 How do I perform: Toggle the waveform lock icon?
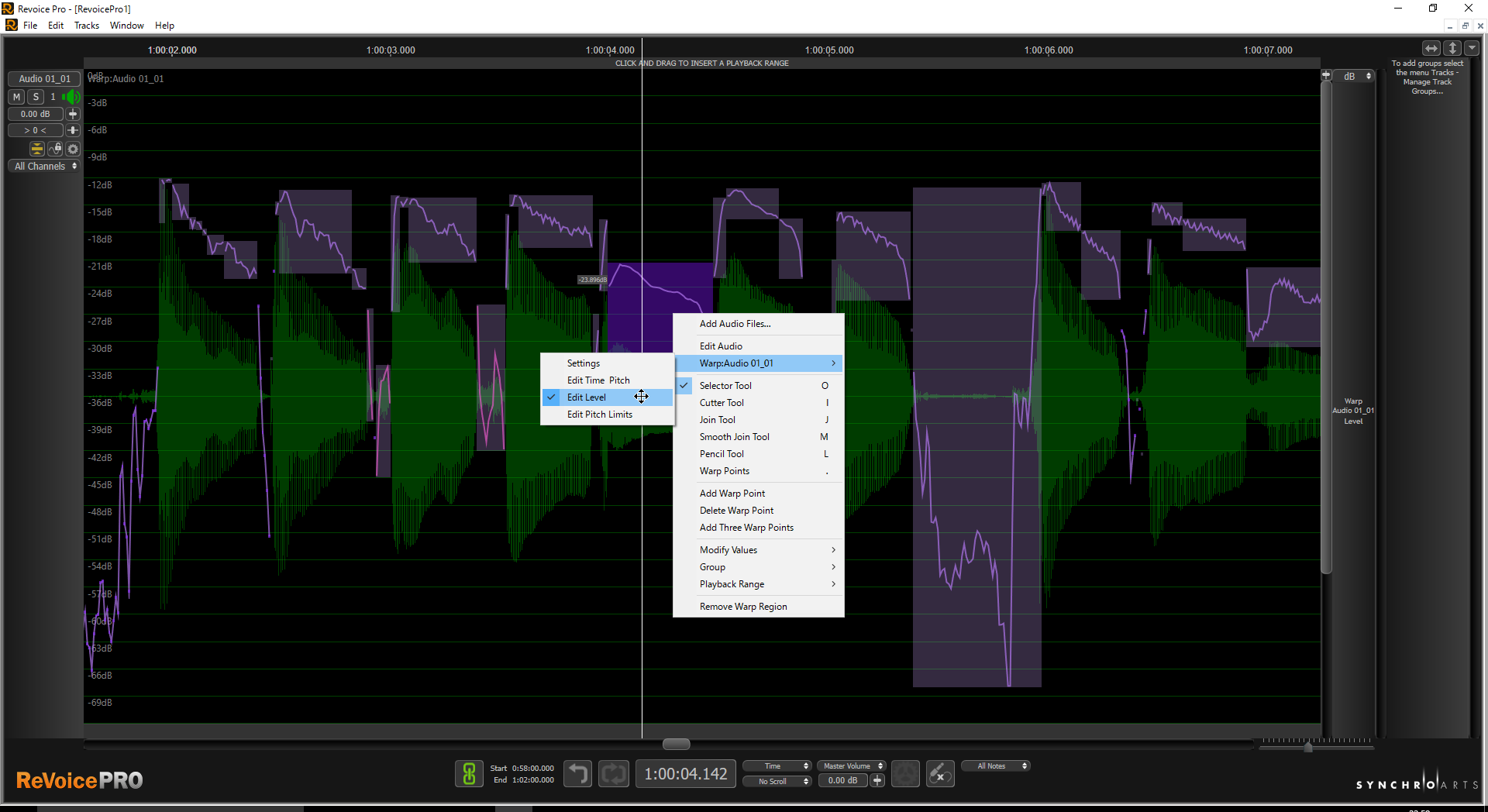coord(55,149)
